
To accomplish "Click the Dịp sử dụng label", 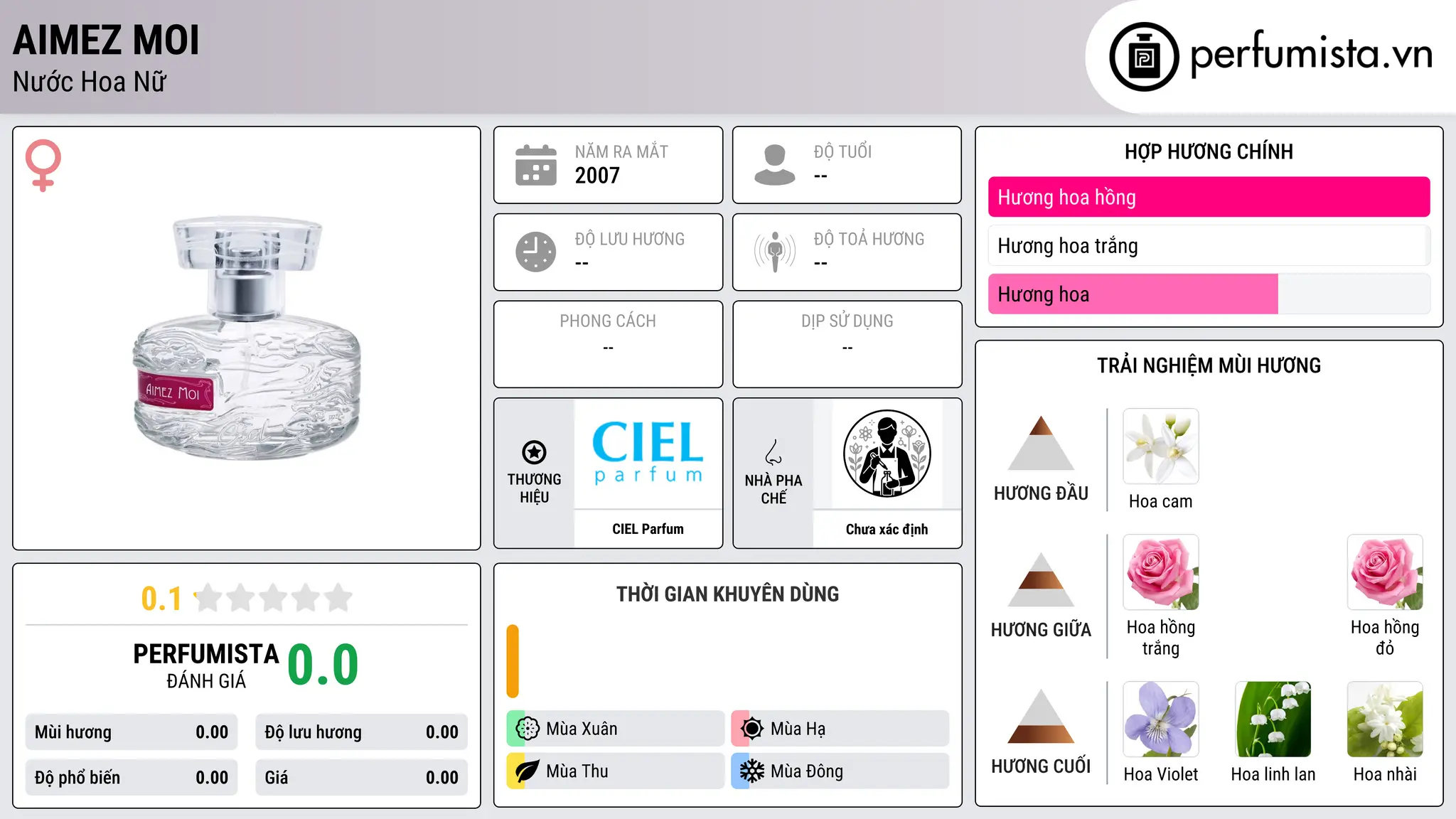I will pos(847,321).
